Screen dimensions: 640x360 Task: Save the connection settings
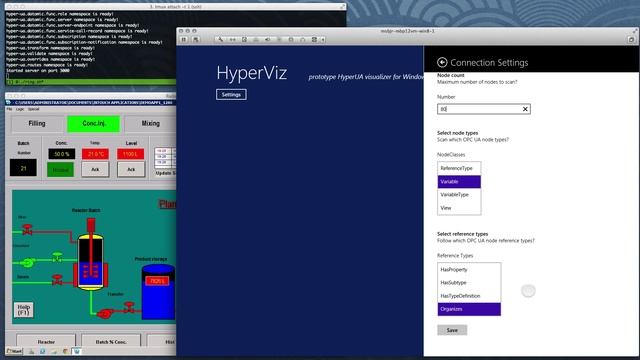tap(452, 330)
